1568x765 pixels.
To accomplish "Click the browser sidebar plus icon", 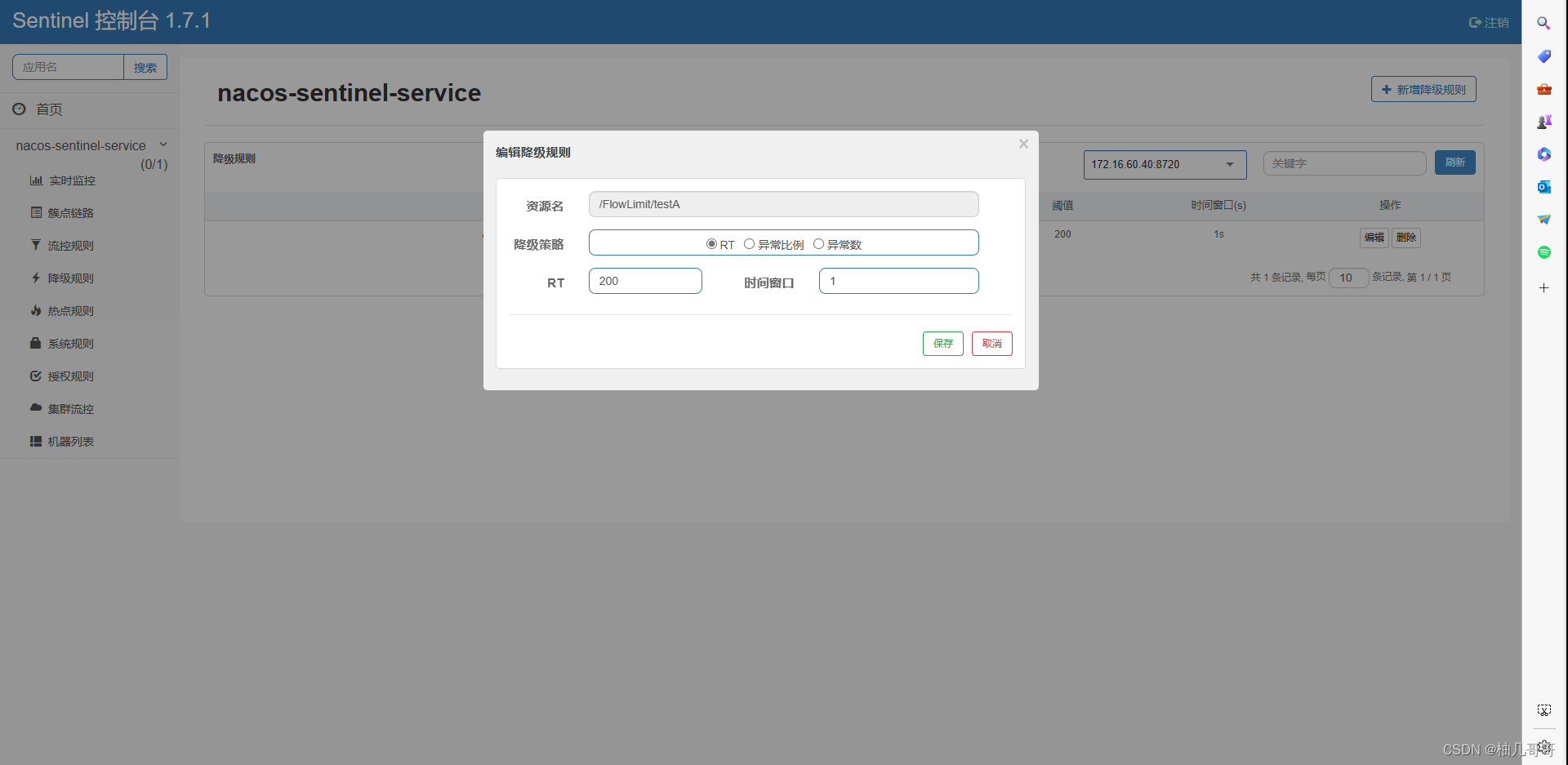I will coord(1543,287).
